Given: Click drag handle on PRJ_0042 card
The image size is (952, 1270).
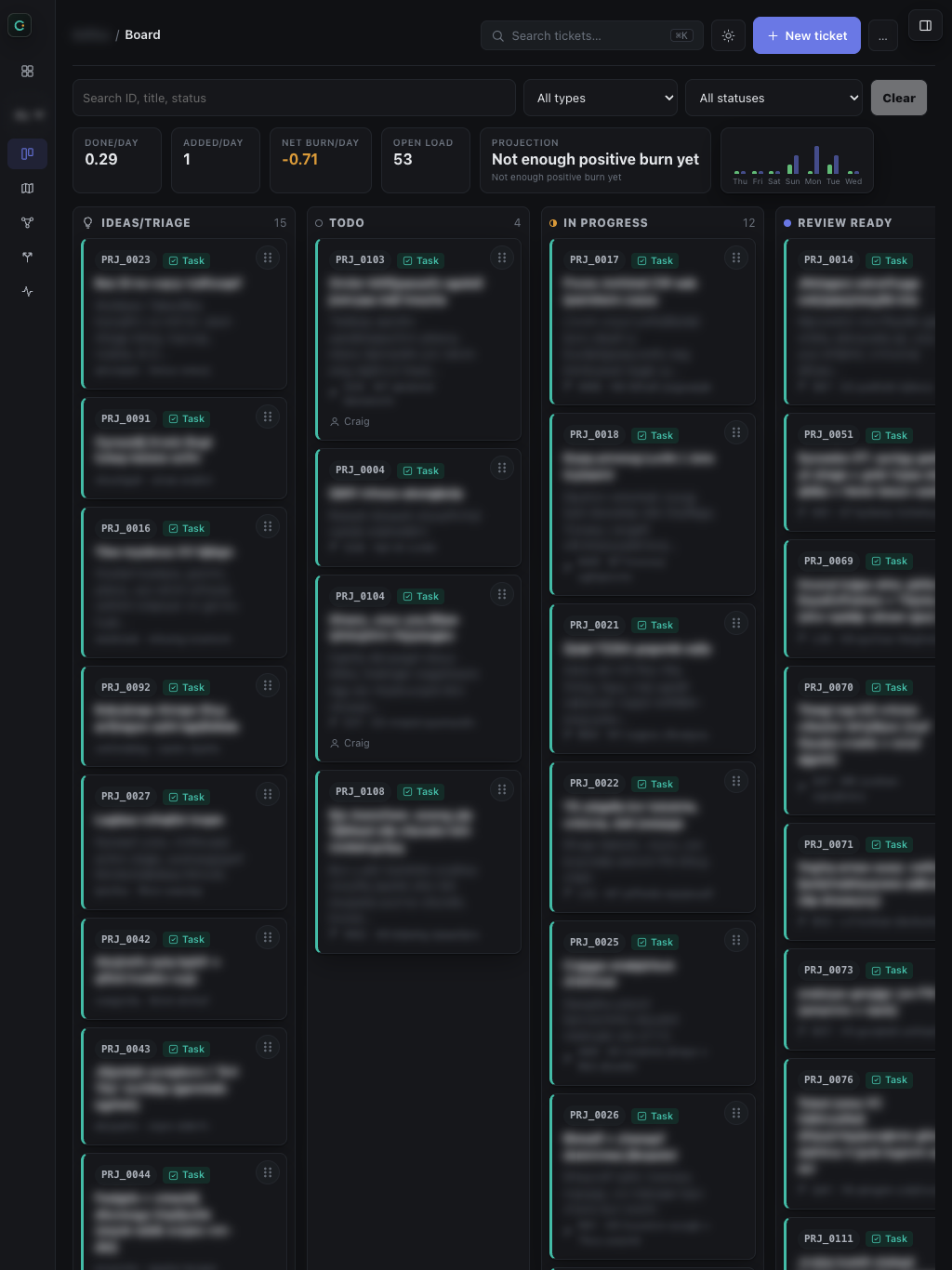Looking at the screenshot, I should pyautogui.click(x=268, y=937).
